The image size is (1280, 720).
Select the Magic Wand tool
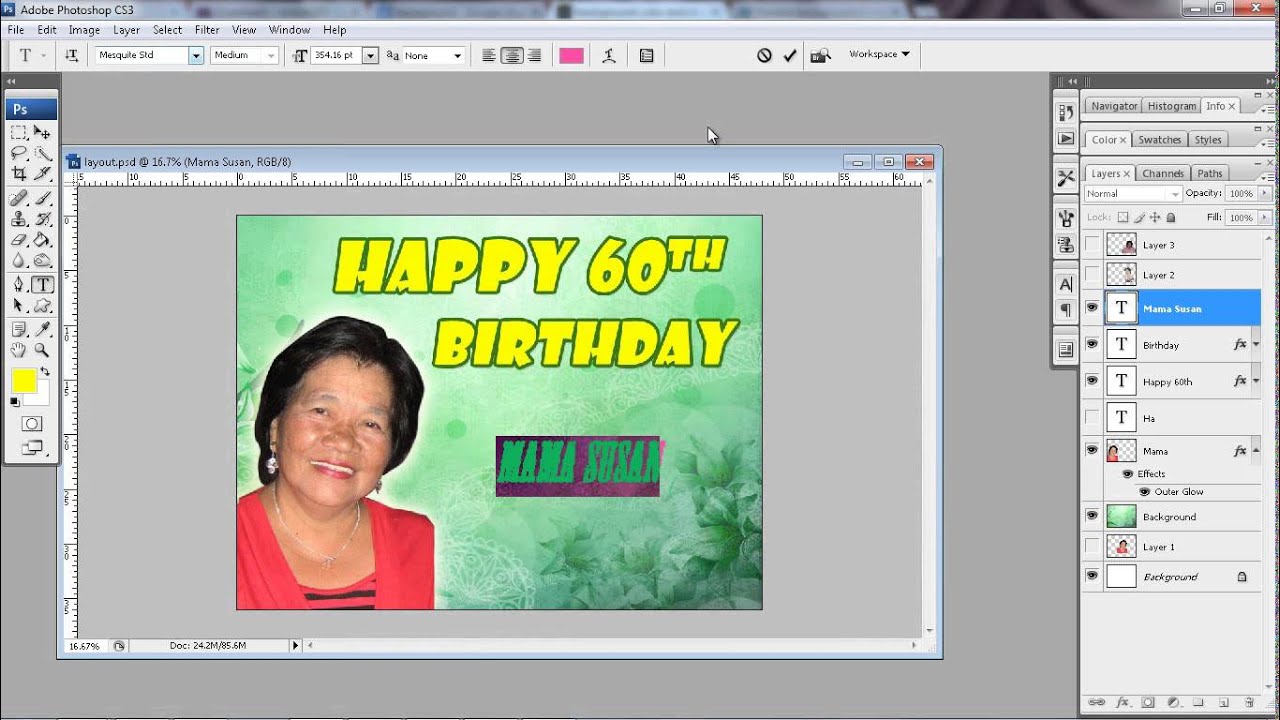pos(42,153)
